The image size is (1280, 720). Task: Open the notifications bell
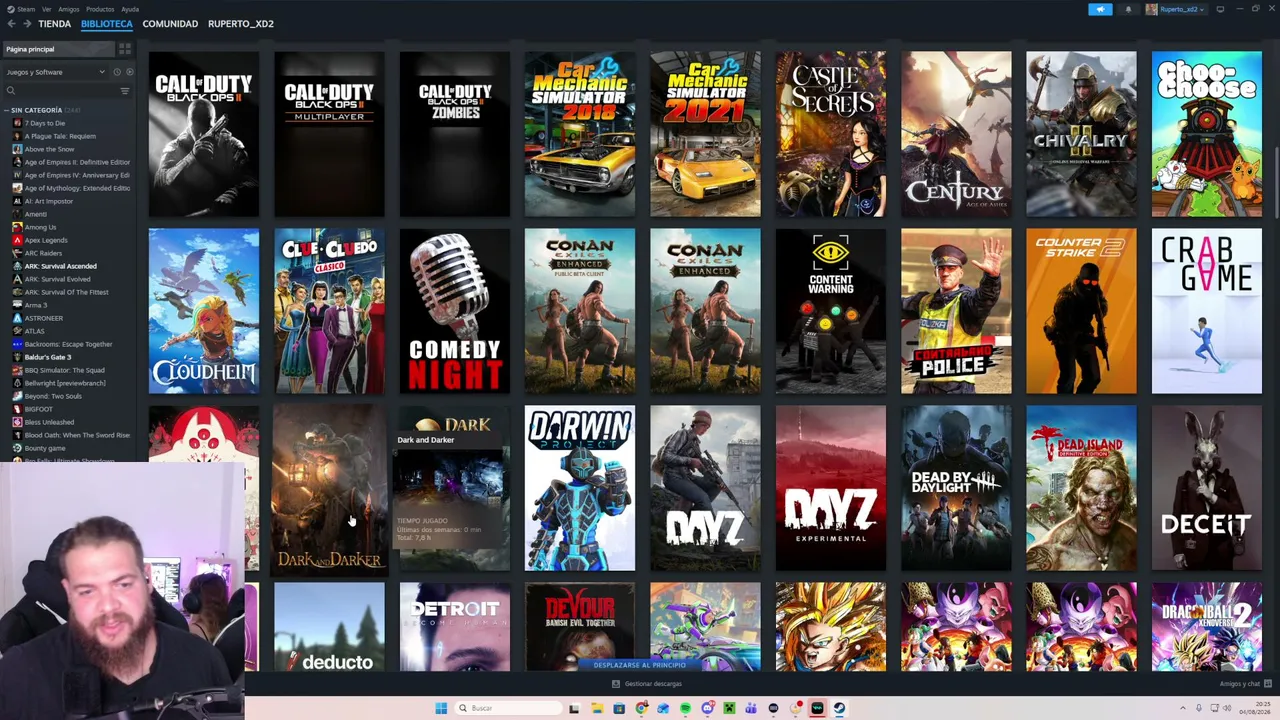click(x=1128, y=9)
